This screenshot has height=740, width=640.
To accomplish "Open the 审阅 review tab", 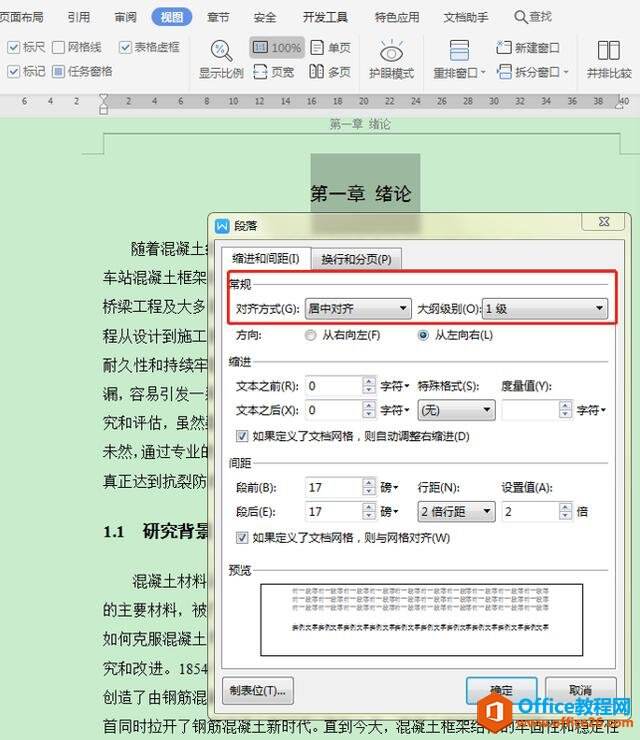I will [126, 17].
